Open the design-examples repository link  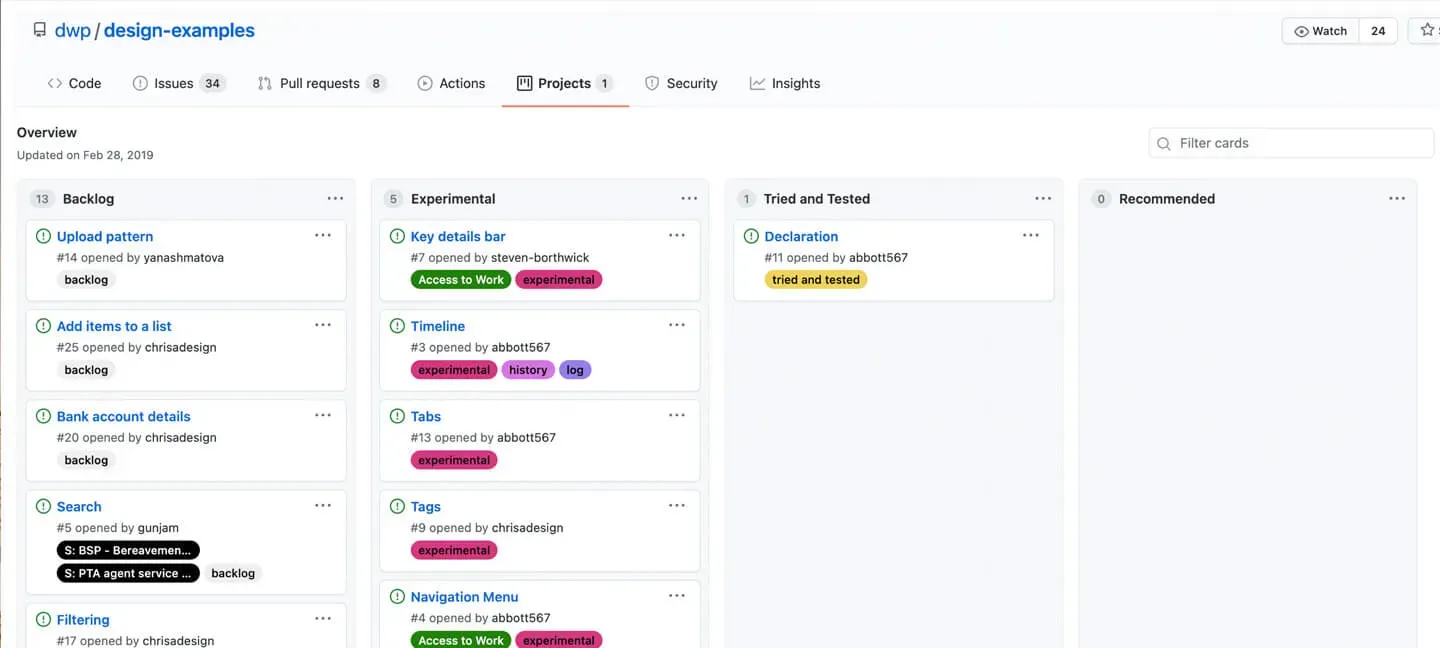pos(179,31)
